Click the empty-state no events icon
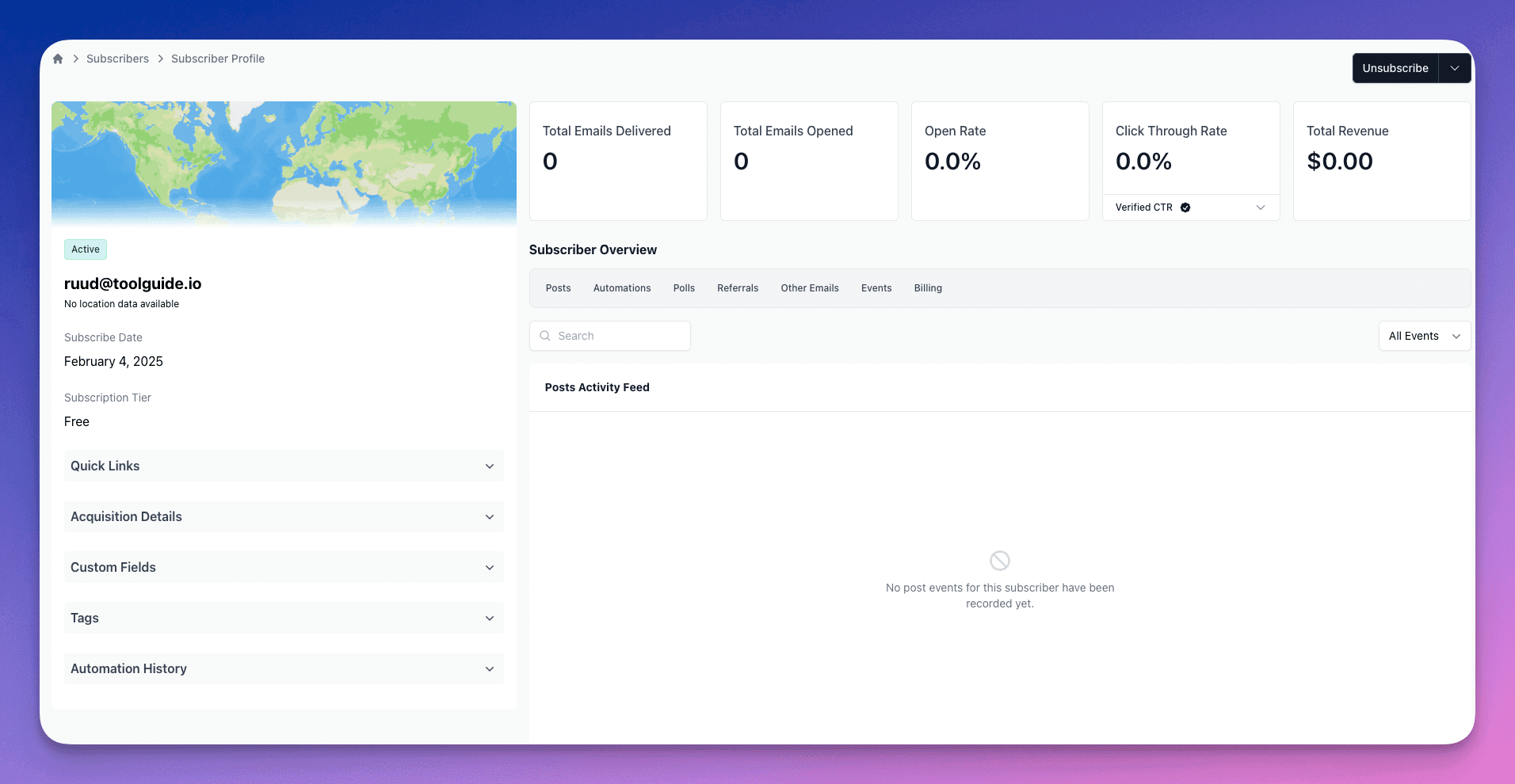 coord(999,561)
